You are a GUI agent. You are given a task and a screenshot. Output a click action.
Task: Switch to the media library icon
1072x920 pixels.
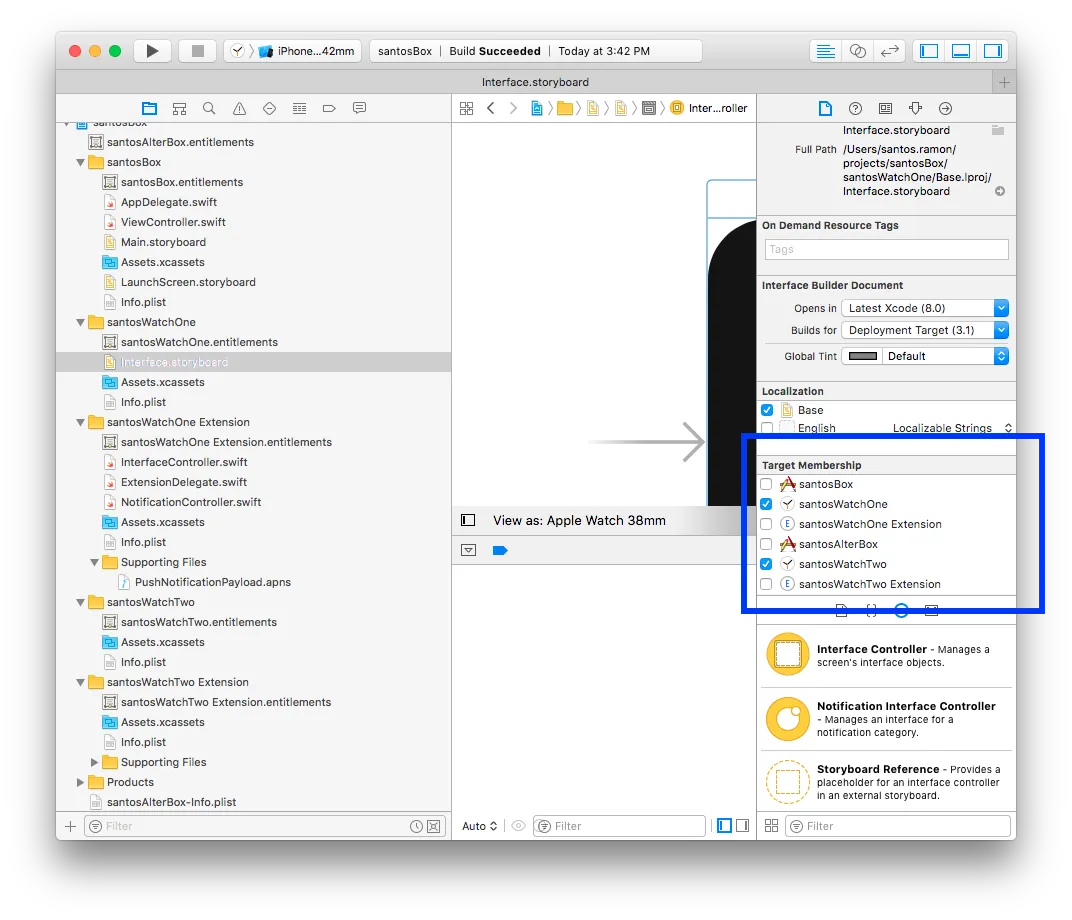(931, 610)
